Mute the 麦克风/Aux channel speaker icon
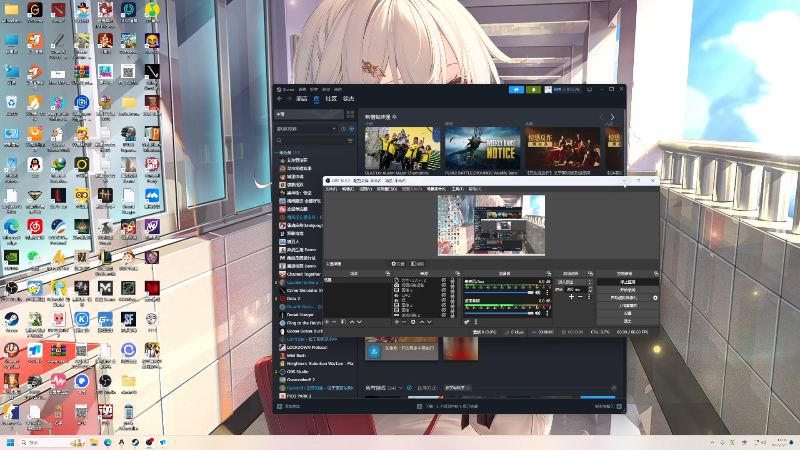This screenshot has height=450, width=800. (x=538, y=292)
